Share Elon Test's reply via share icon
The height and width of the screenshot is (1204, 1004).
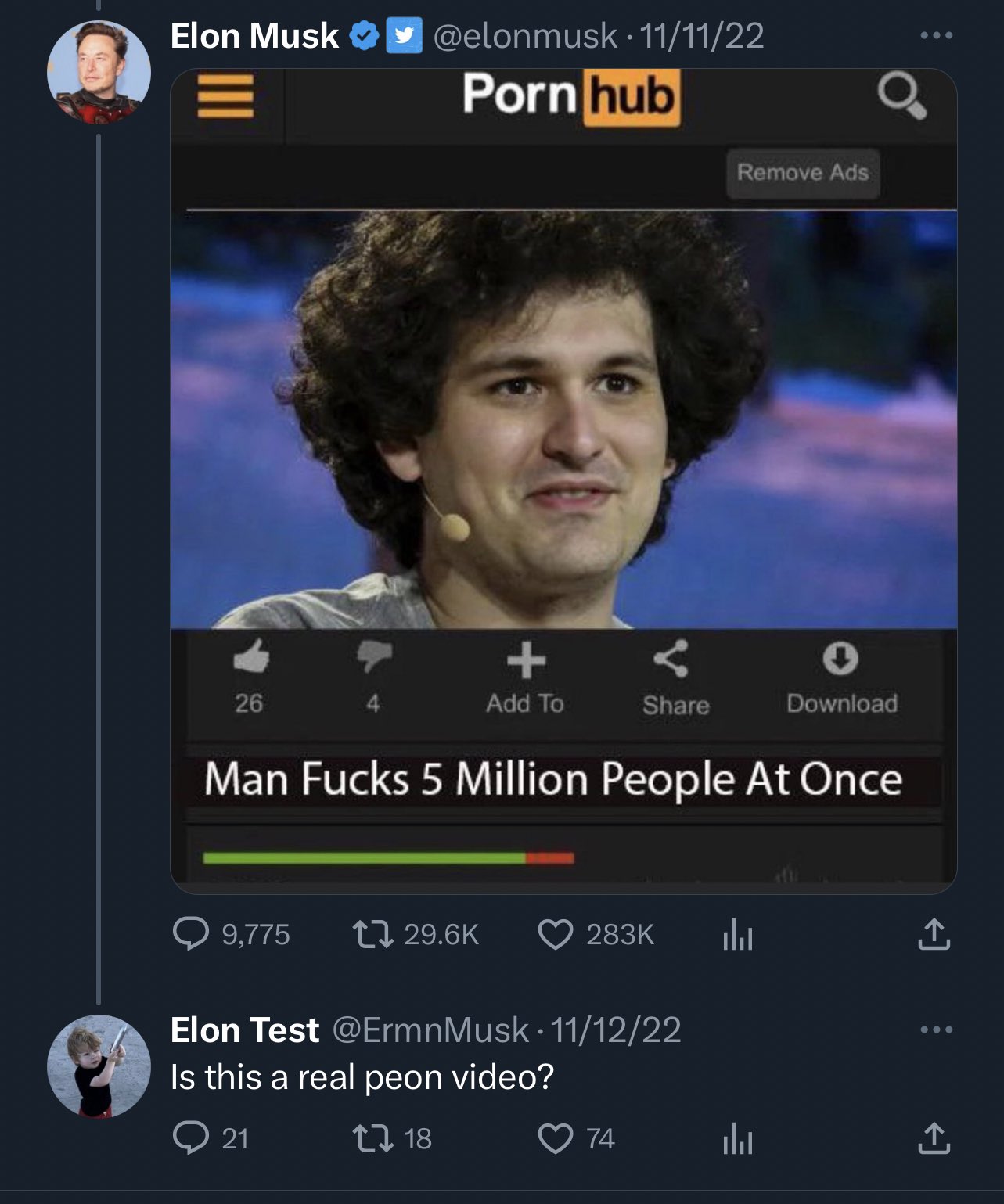pos(934,1138)
